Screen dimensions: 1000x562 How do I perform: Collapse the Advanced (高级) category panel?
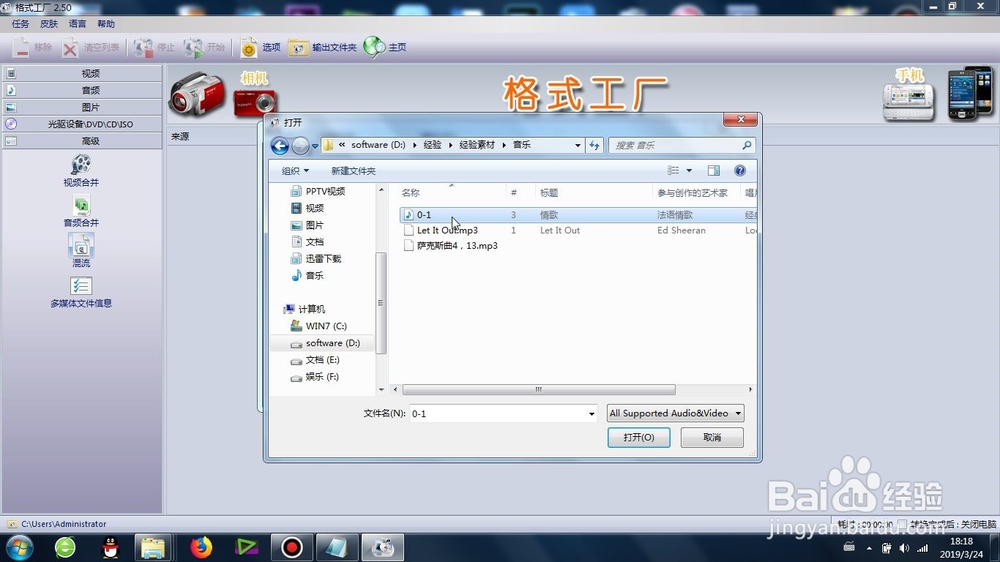tap(82, 141)
